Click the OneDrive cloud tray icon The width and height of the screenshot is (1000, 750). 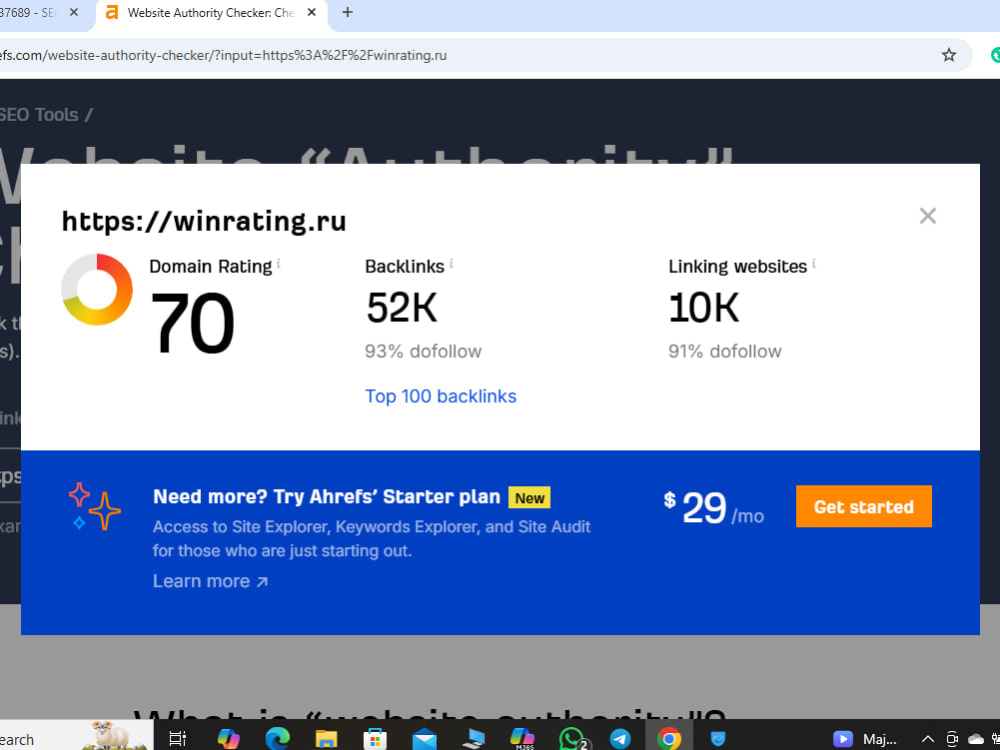tap(976, 739)
